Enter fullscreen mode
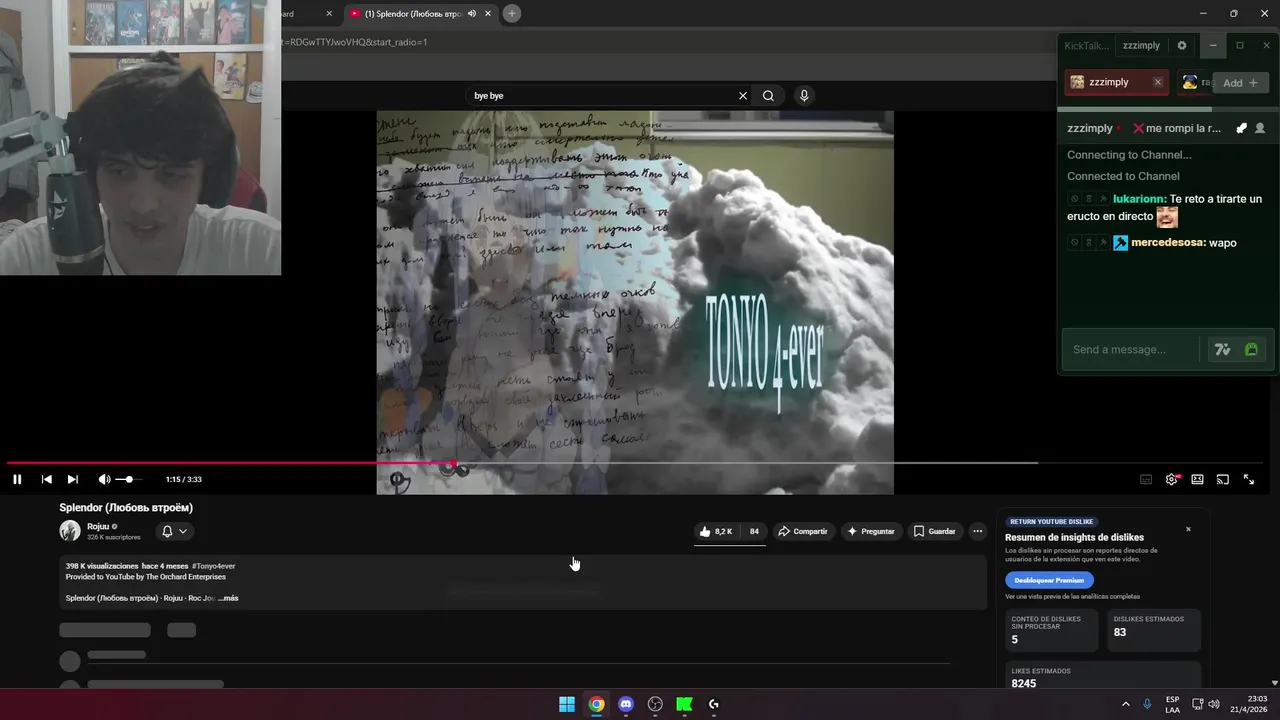This screenshot has width=1280, height=720. pyautogui.click(x=1248, y=479)
